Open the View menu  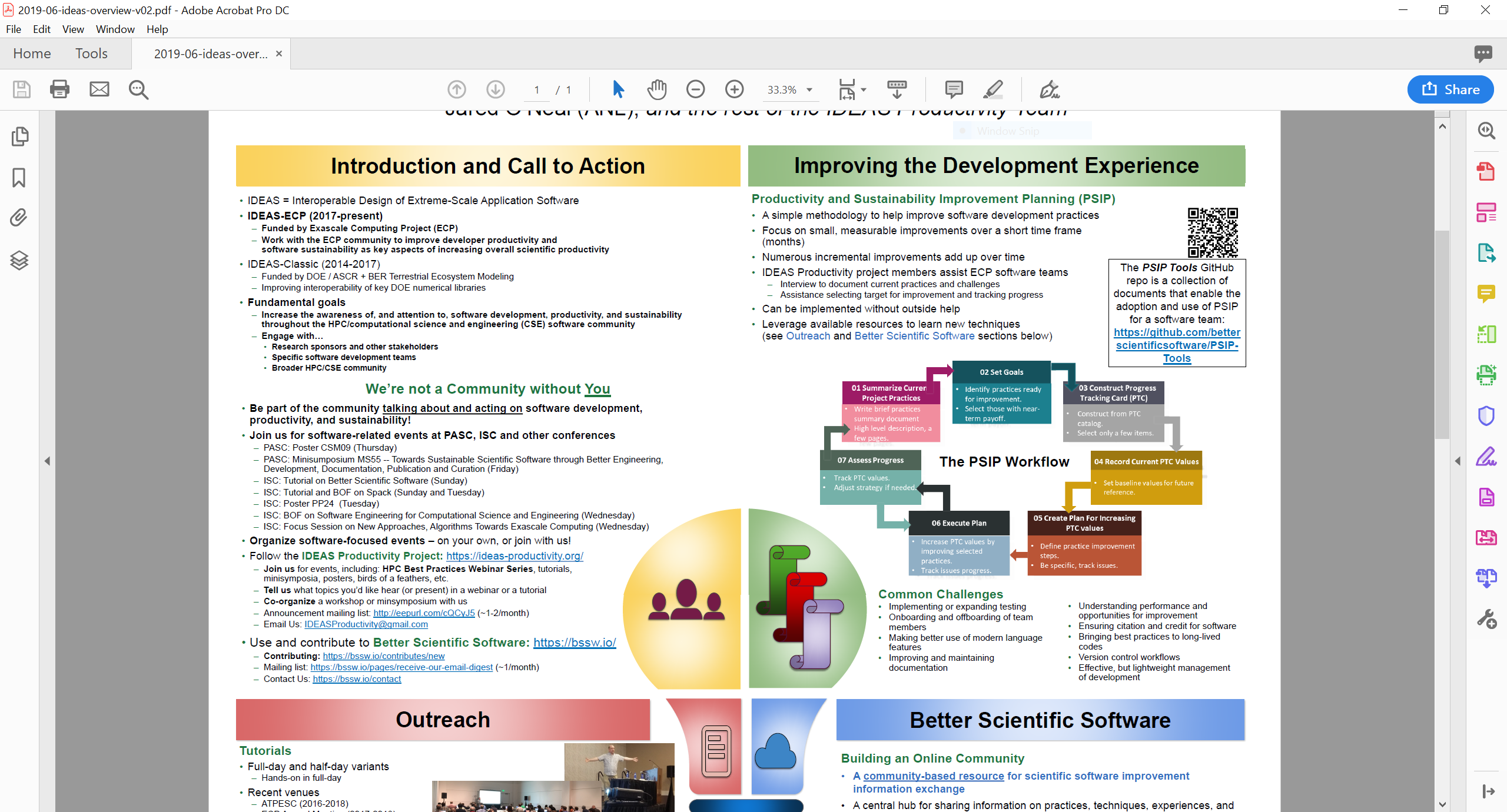click(72, 29)
